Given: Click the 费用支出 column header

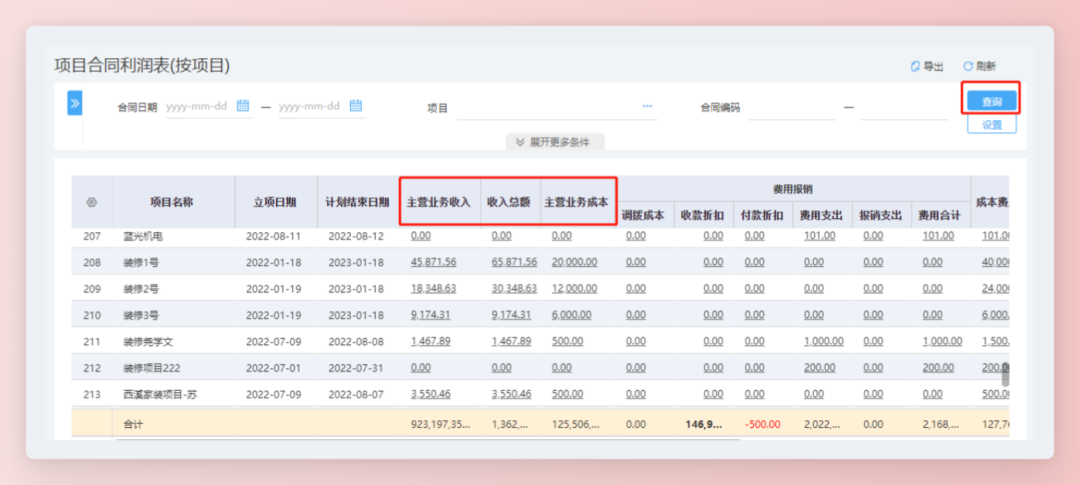Looking at the screenshot, I should [x=822, y=215].
